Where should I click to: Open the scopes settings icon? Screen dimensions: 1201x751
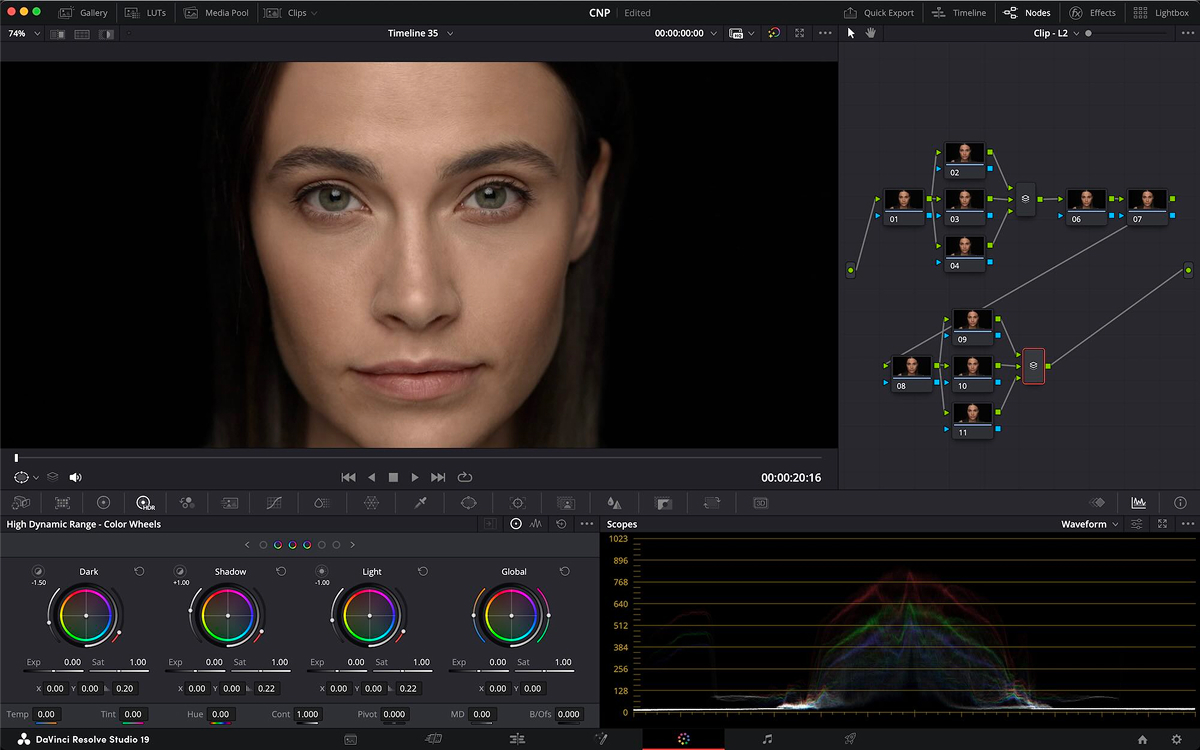point(1137,524)
